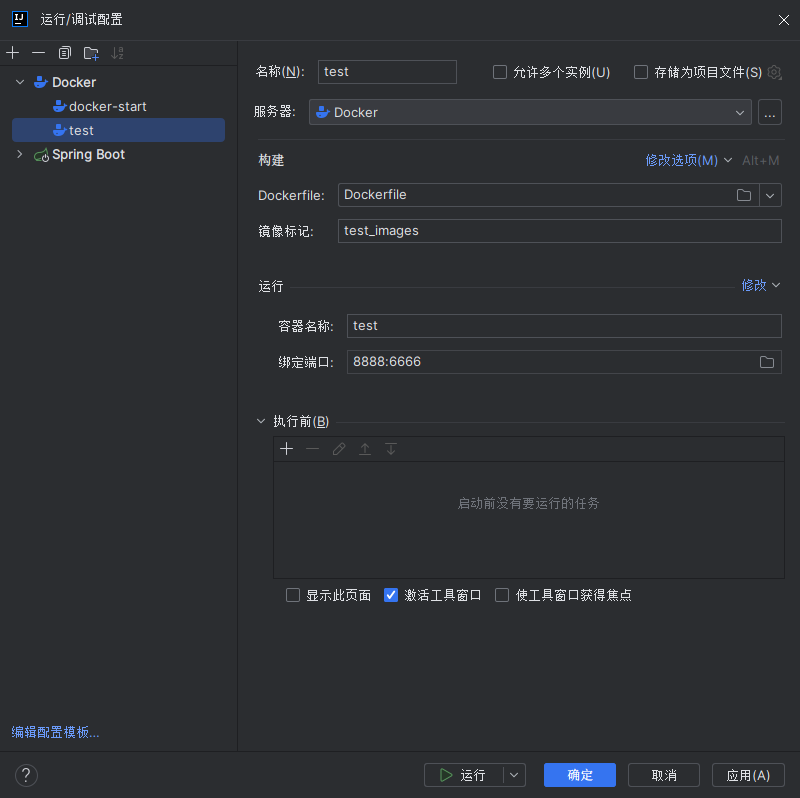Click the image tag input field
Screen dimensions: 800x798
tap(559, 231)
